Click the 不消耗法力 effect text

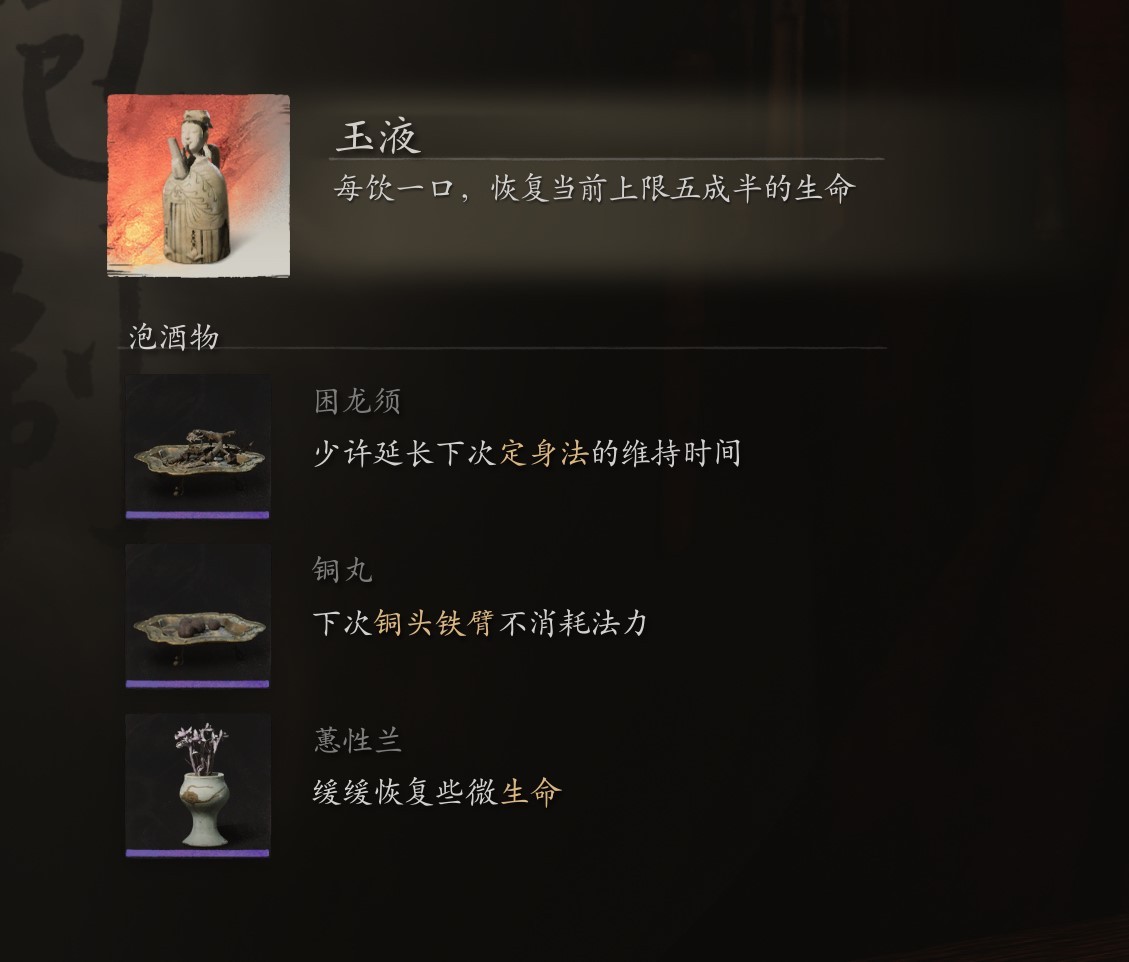[574, 623]
